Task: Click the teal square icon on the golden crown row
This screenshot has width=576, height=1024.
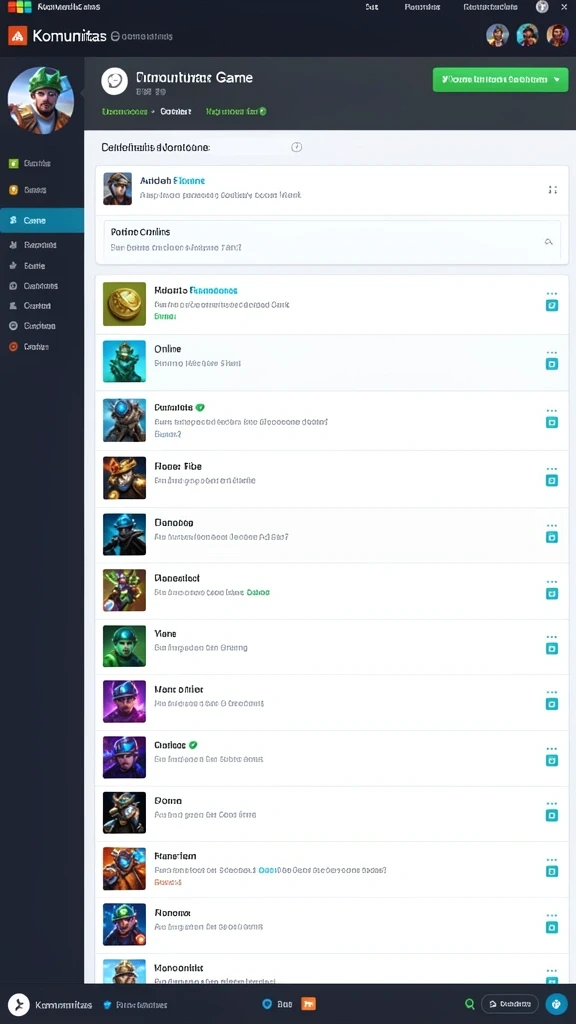Action: click(x=552, y=481)
